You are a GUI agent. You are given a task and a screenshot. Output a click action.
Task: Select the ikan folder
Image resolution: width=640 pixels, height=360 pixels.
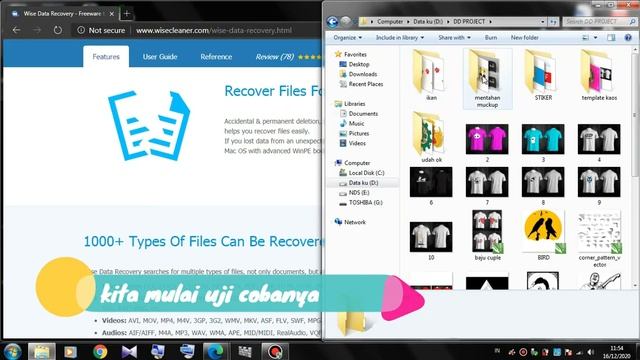[431, 76]
